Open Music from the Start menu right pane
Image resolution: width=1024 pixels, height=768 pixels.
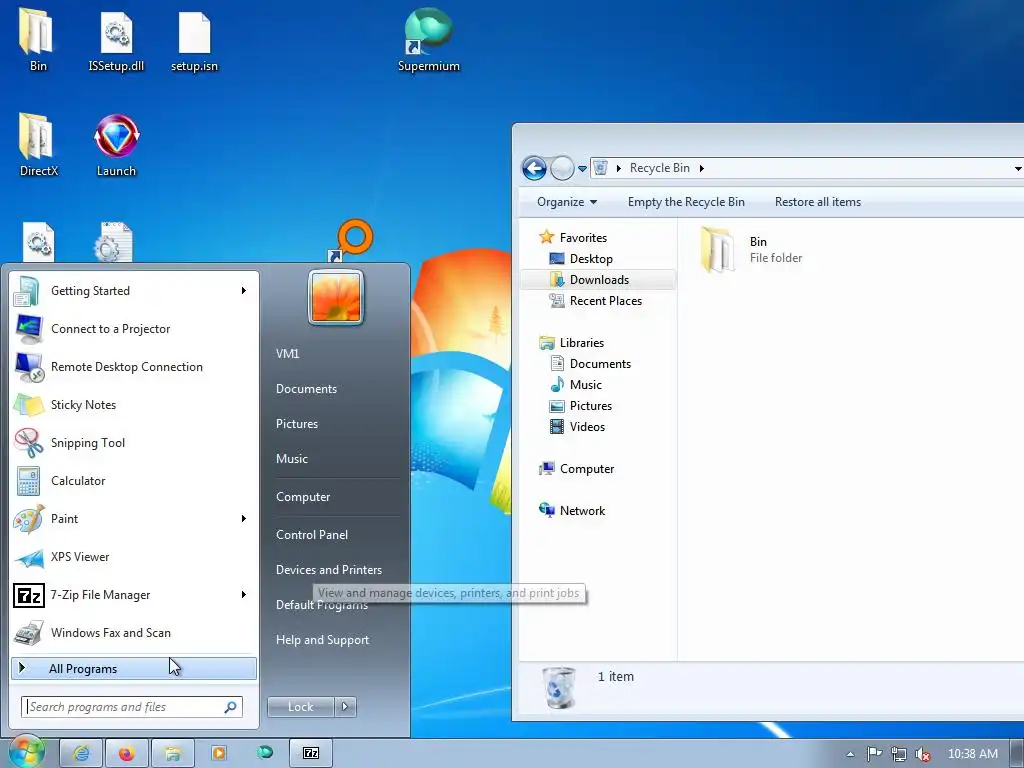click(x=291, y=458)
